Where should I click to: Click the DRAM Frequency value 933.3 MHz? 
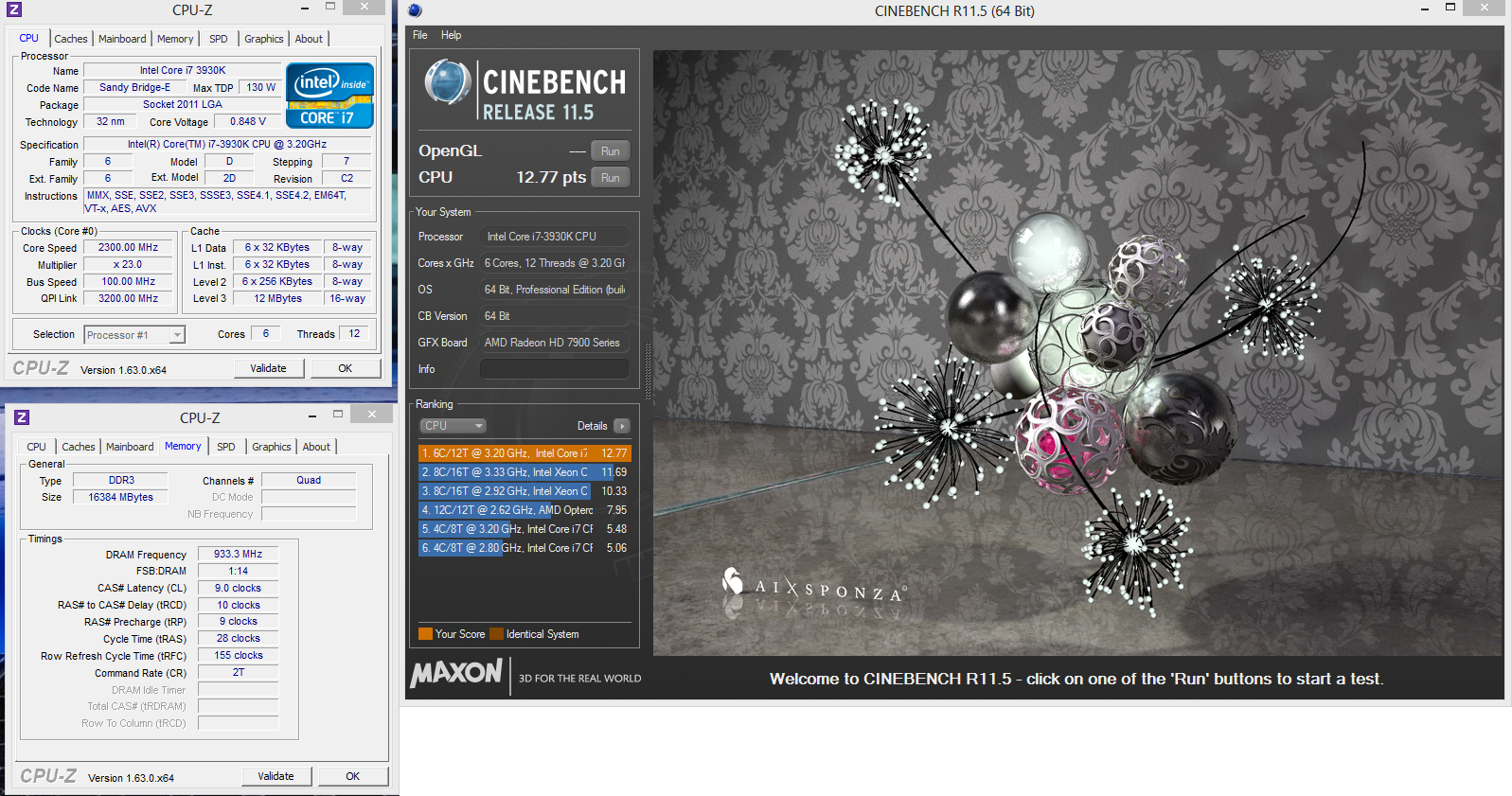pos(238,555)
